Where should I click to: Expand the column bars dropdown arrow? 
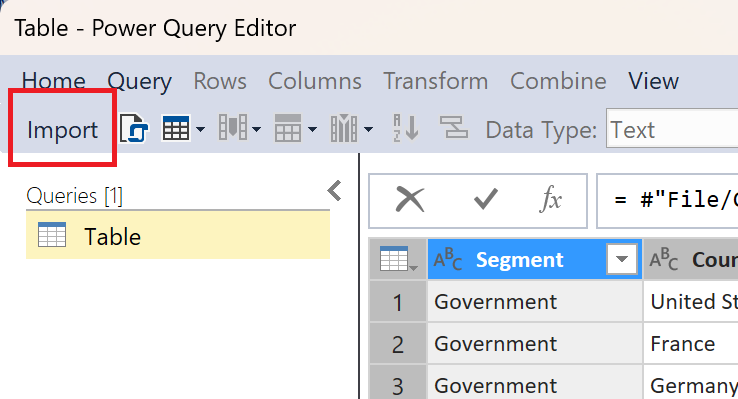pos(369,129)
